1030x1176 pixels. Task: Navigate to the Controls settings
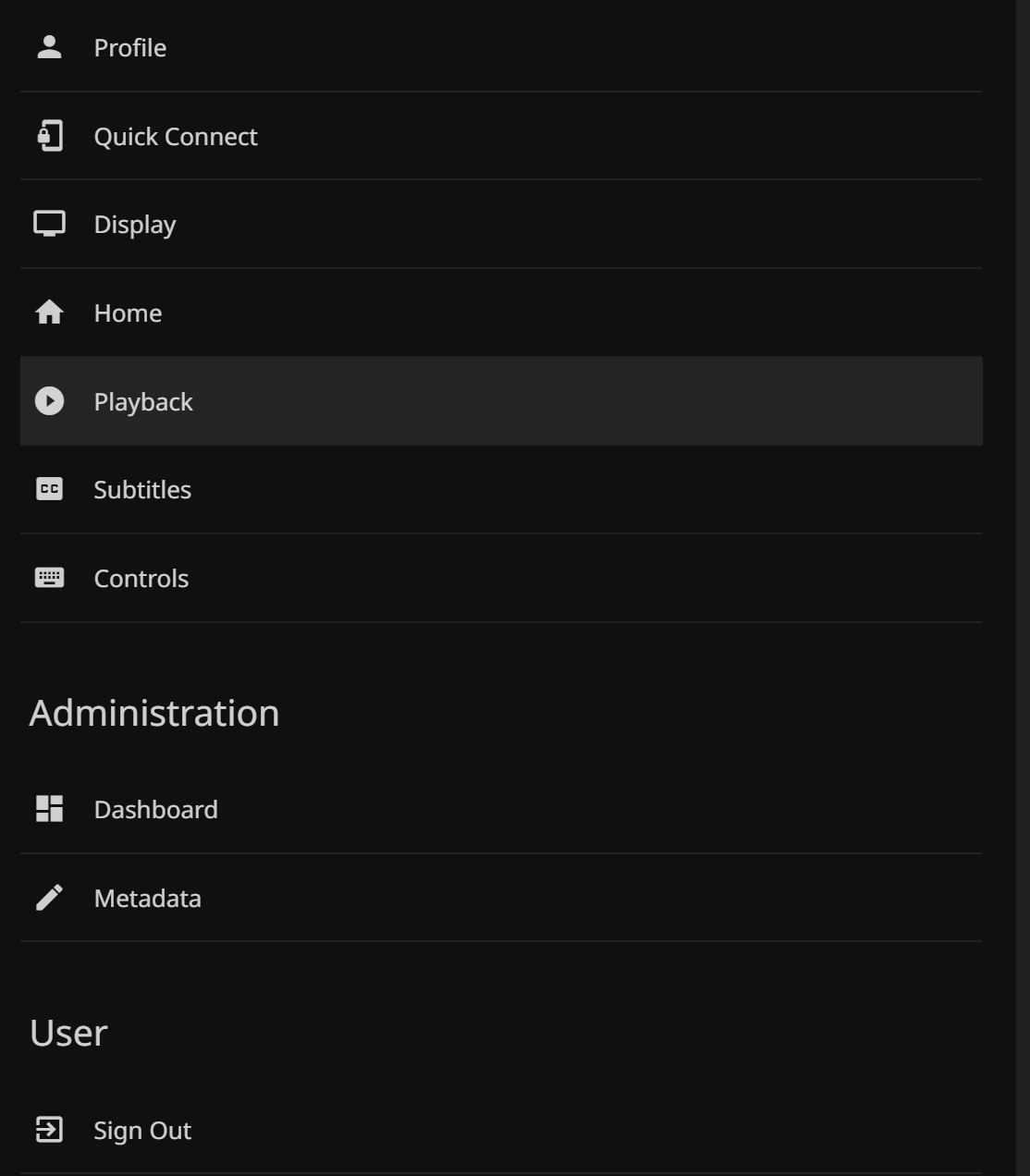pyautogui.click(x=141, y=579)
